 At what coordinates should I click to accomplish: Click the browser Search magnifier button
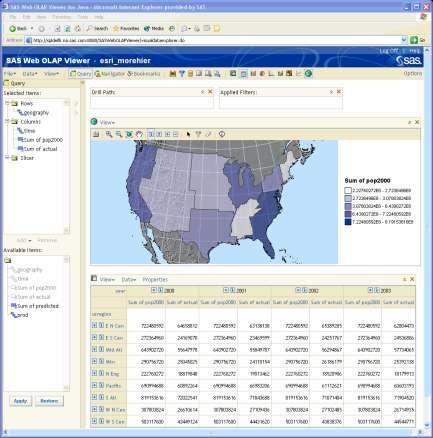(97, 29)
